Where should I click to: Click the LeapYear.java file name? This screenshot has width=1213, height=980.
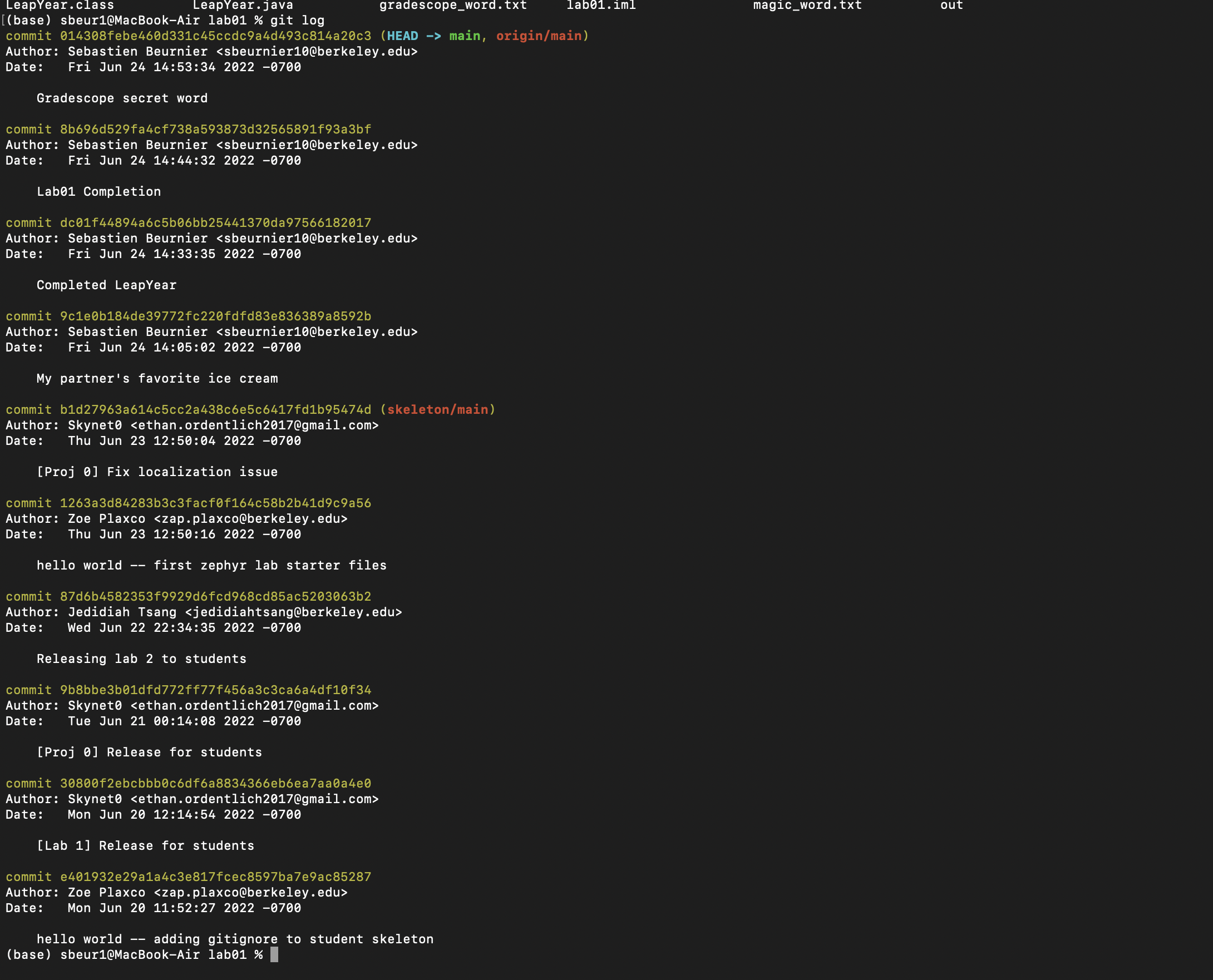click(x=243, y=6)
